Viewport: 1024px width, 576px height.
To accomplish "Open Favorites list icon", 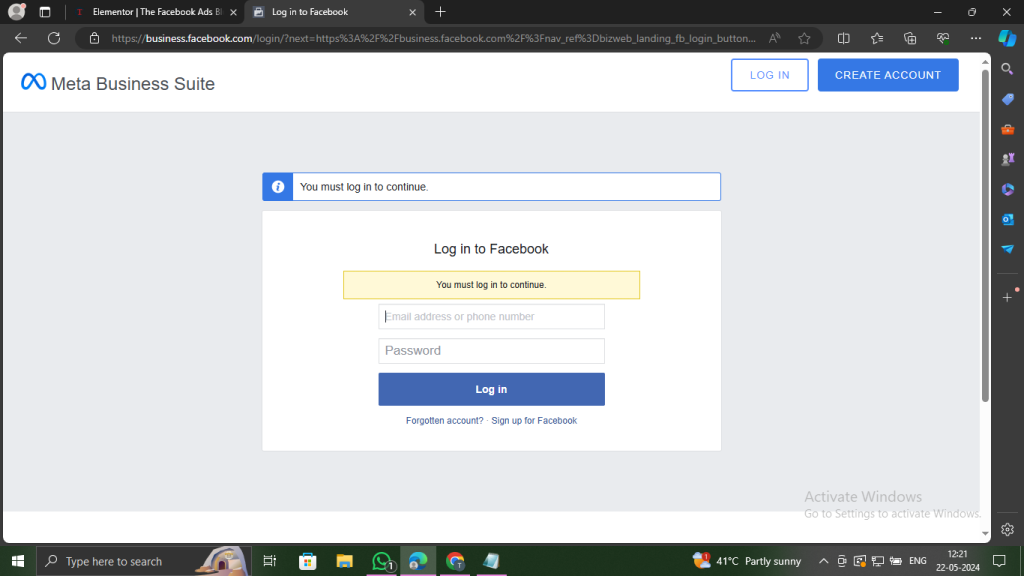I will [877, 38].
